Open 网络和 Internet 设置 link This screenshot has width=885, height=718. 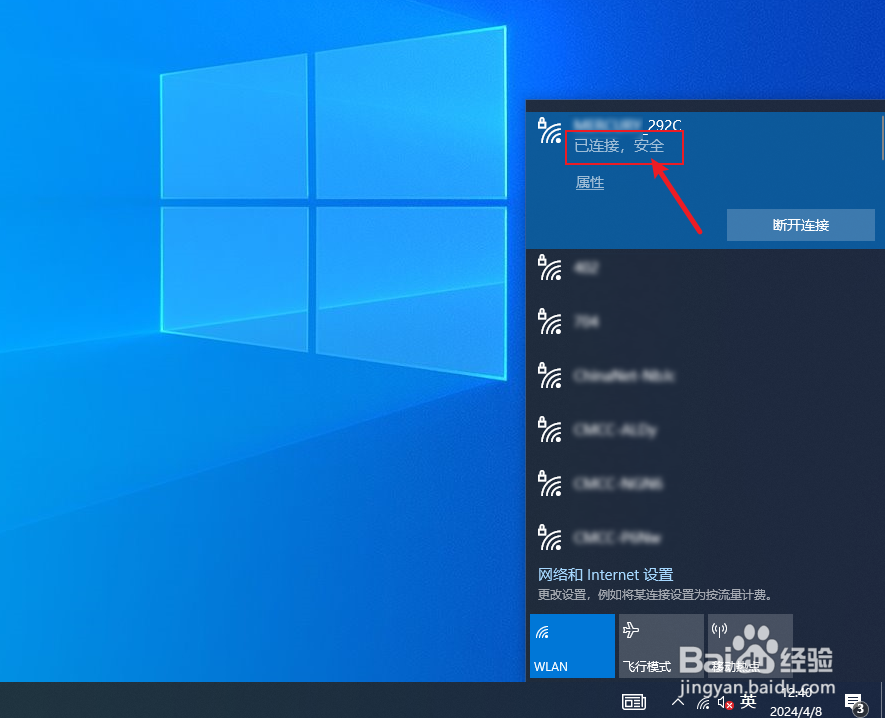(x=605, y=575)
